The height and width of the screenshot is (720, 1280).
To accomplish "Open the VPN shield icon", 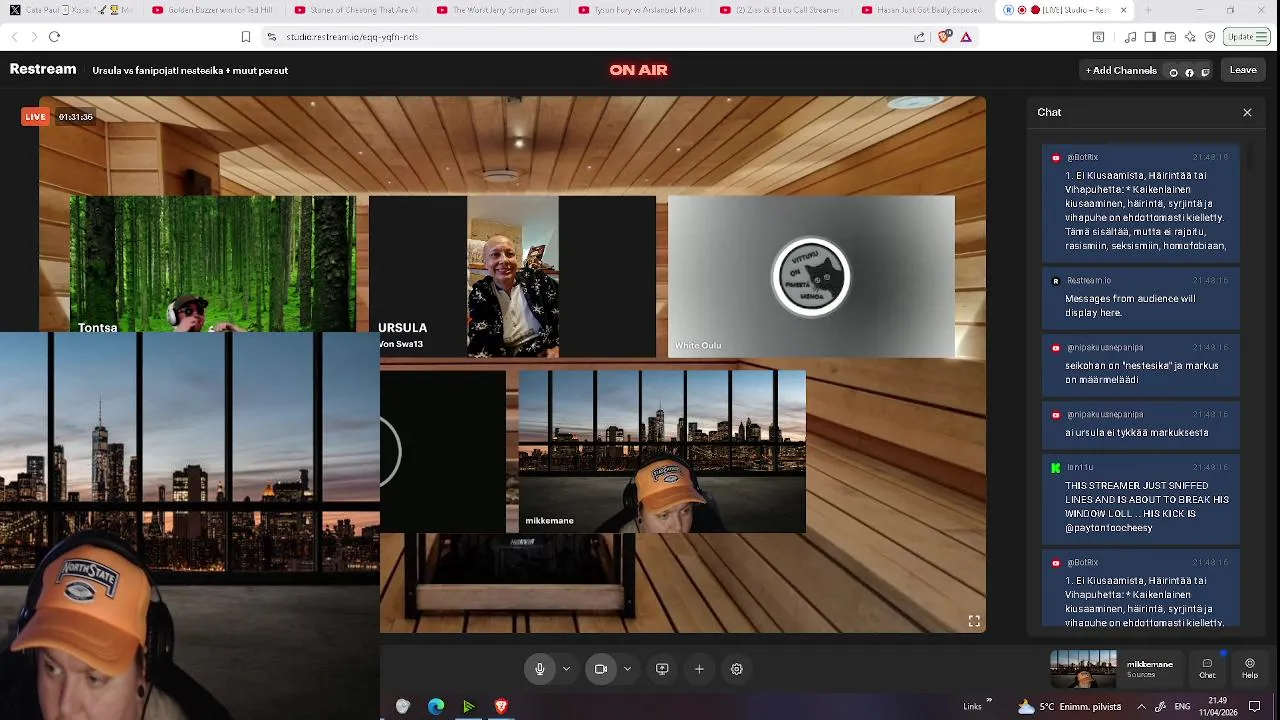I will pyautogui.click(x=1210, y=37).
